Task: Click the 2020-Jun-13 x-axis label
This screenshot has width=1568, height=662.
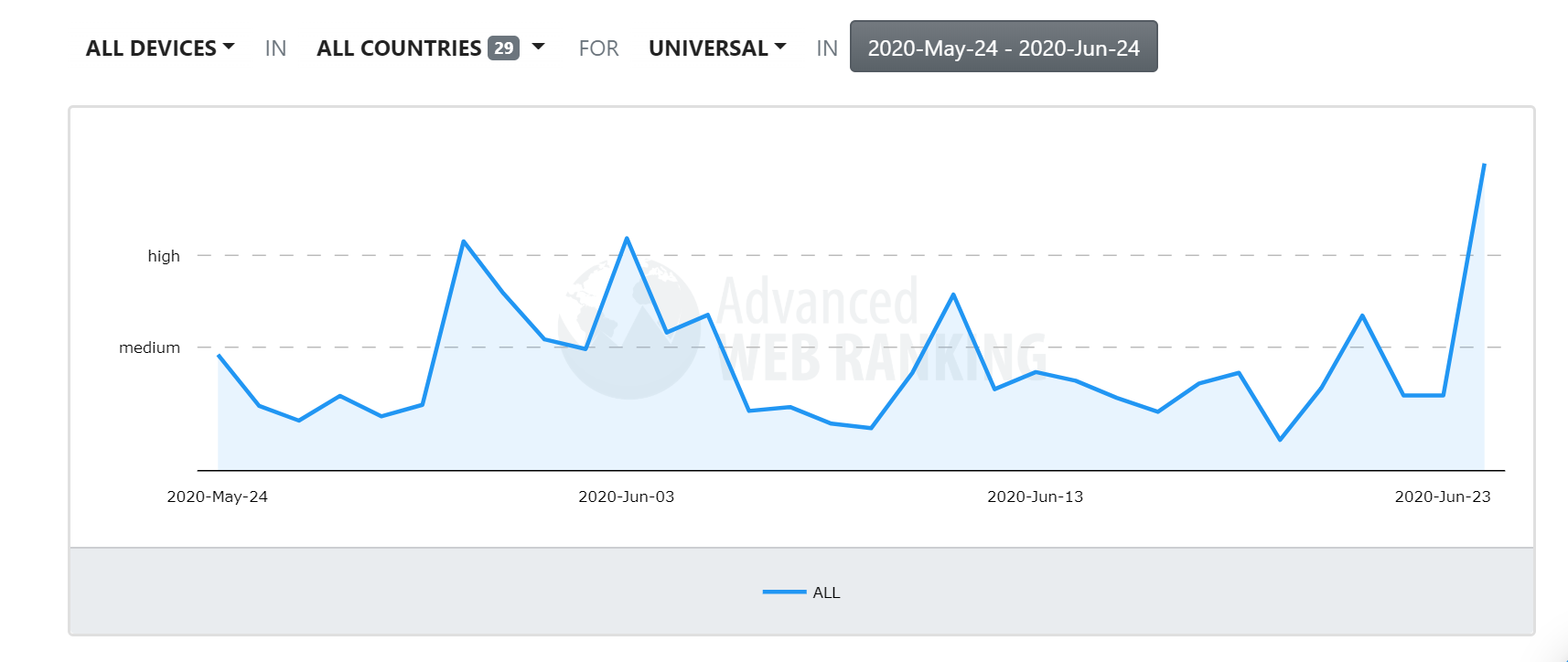Action: pyautogui.click(x=1035, y=496)
